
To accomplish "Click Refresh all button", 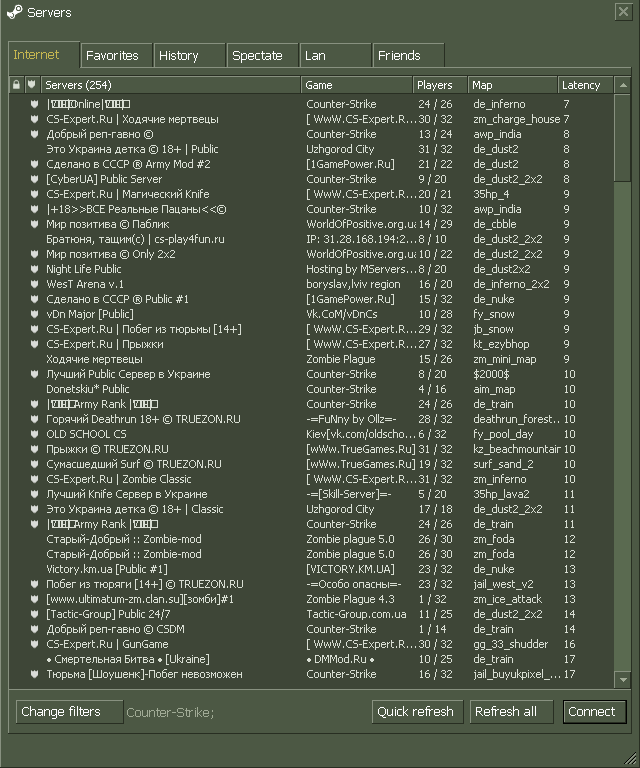I will [511, 712].
